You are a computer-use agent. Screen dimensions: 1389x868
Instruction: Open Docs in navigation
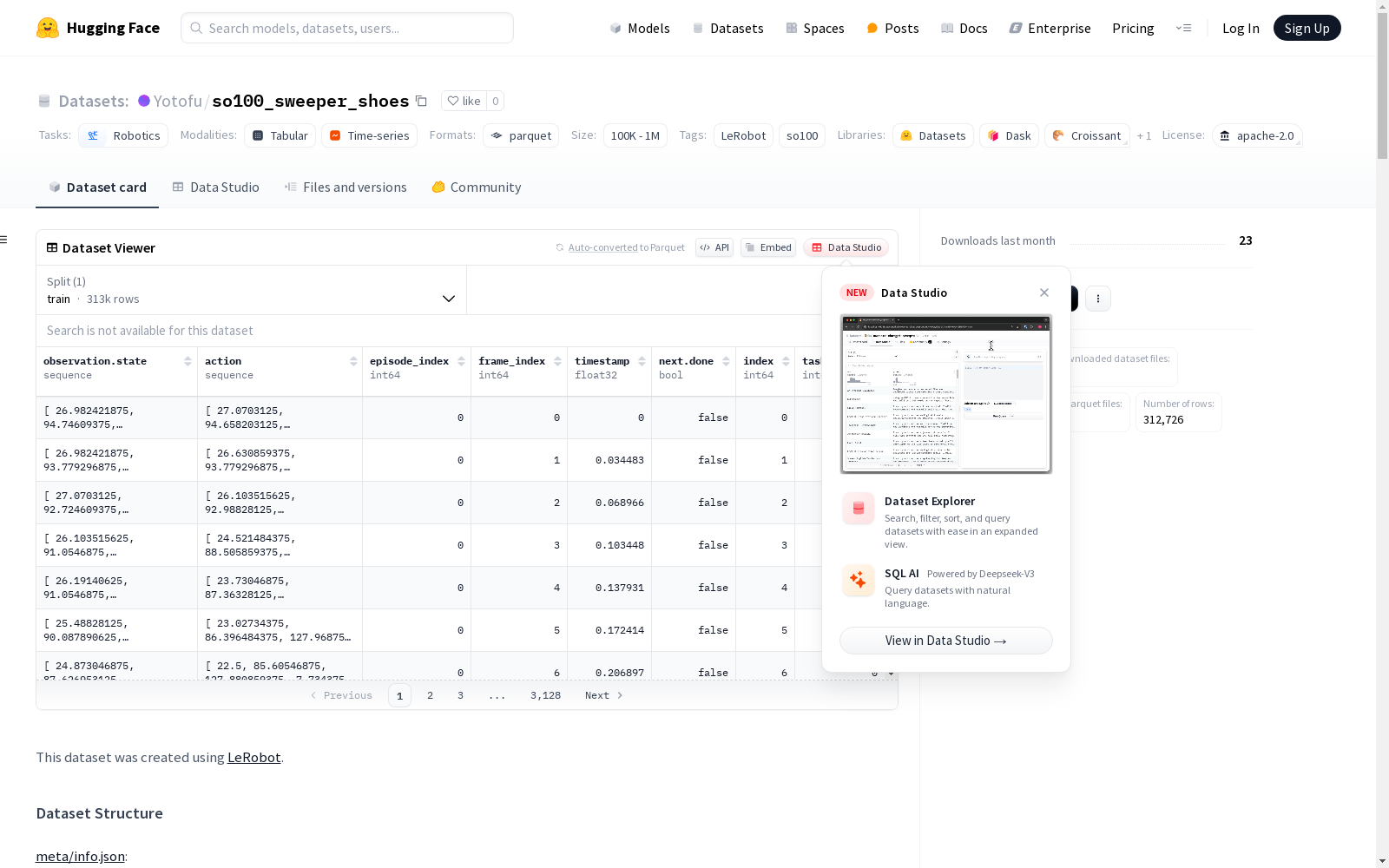[964, 28]
